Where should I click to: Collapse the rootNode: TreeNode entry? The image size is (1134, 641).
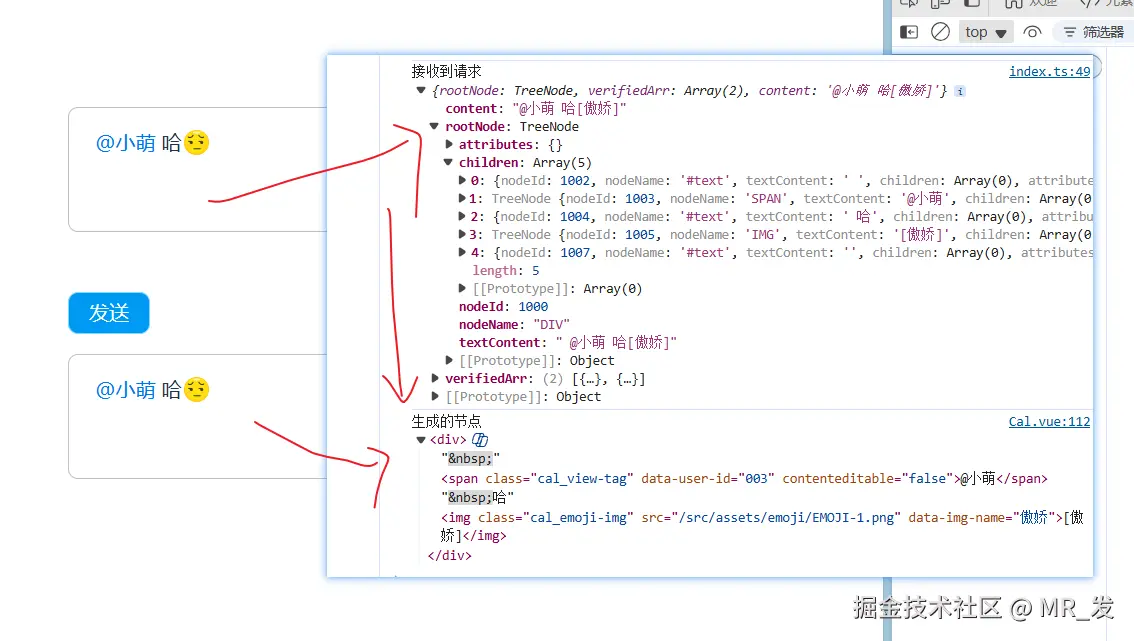tap(434, 126)
